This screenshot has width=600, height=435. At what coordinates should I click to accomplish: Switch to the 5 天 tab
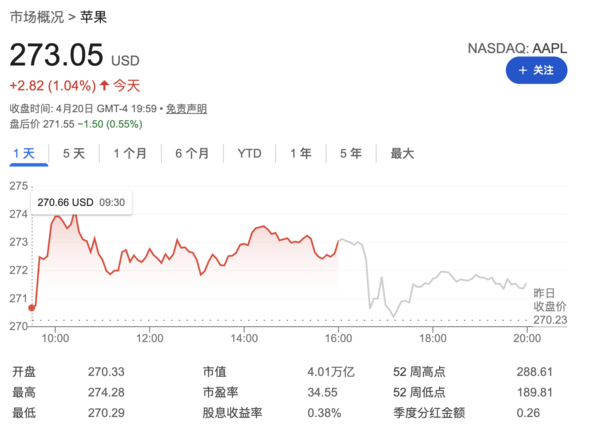click(x=74, y=154)
